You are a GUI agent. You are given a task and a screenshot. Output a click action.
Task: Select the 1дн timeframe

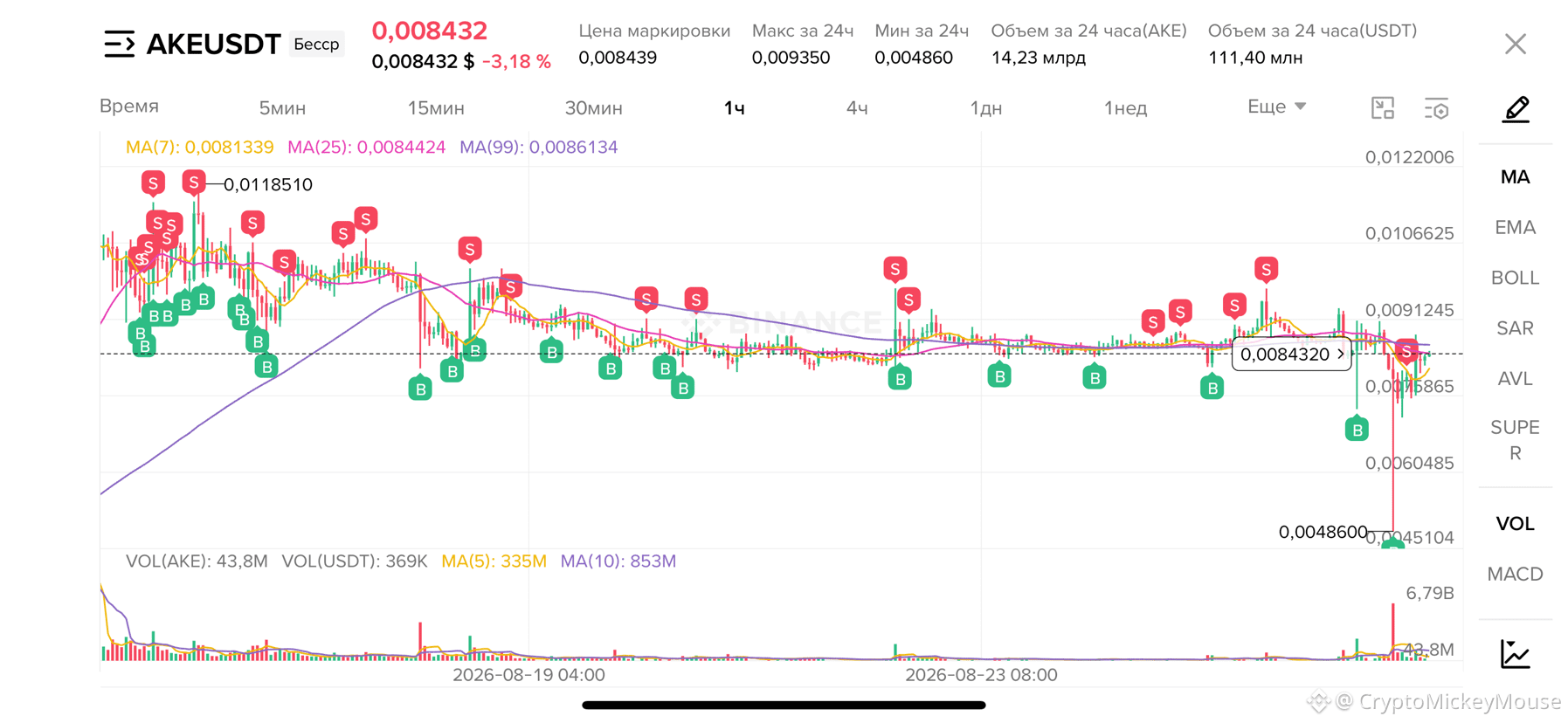pos(985,108)
